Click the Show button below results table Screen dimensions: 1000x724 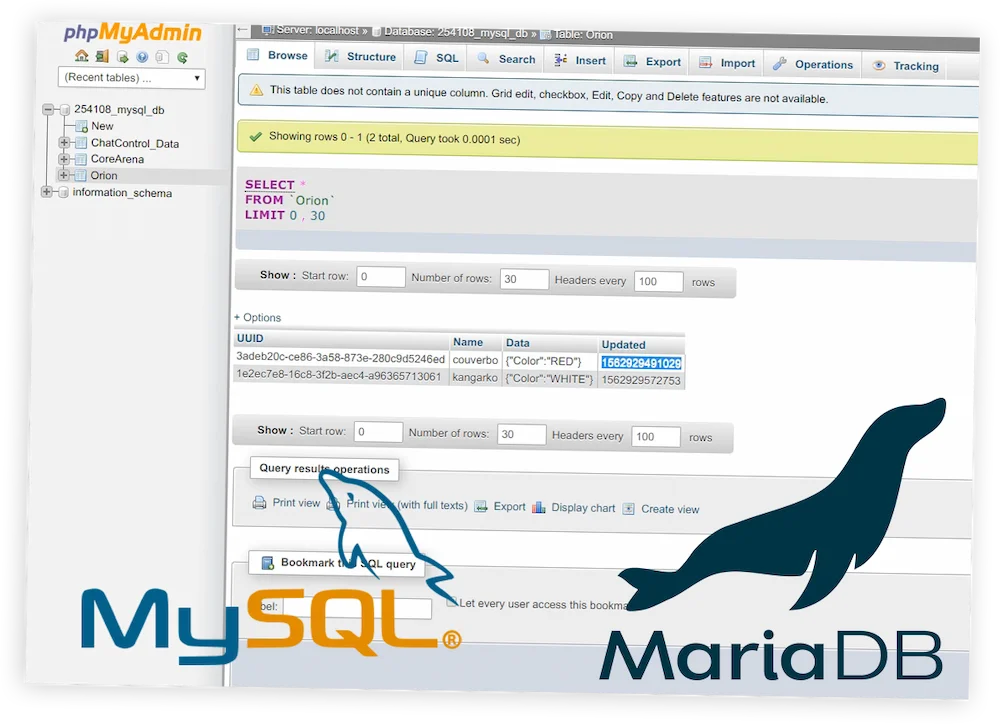[275, 430]
